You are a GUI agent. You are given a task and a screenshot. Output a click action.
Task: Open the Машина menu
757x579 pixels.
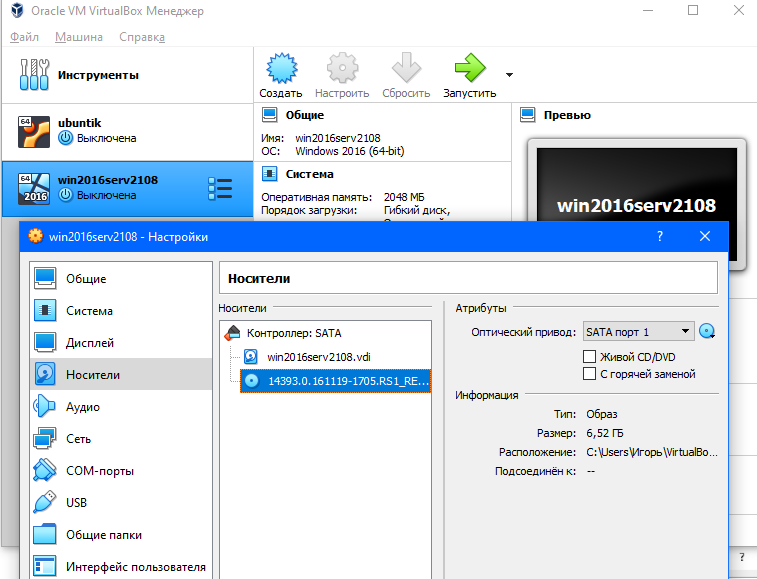(x=79, y=37)
